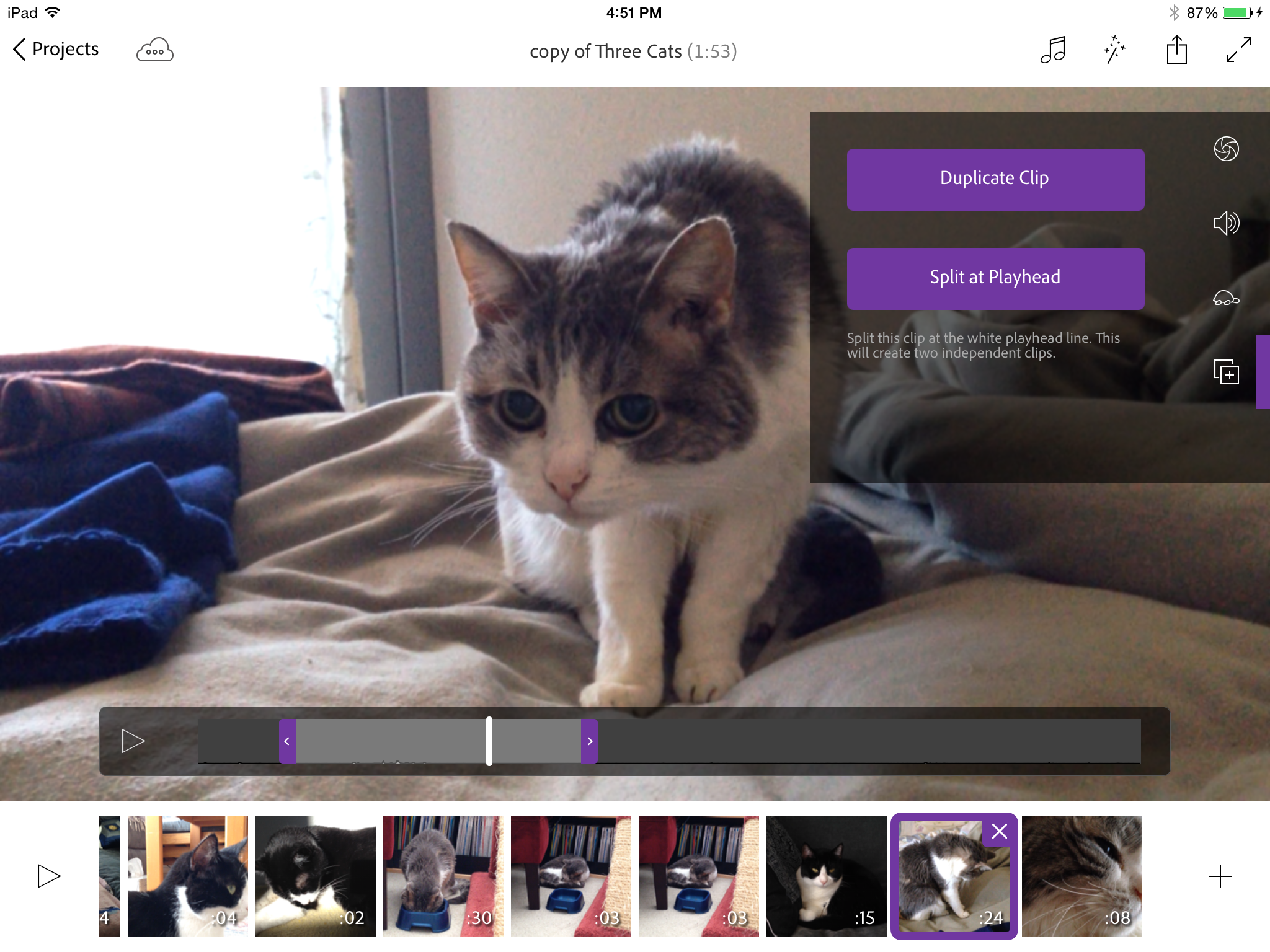Screen dimensions: 1270x952
Task: Tap the battery indicator in the status bar
Action: pos(1238,12)
